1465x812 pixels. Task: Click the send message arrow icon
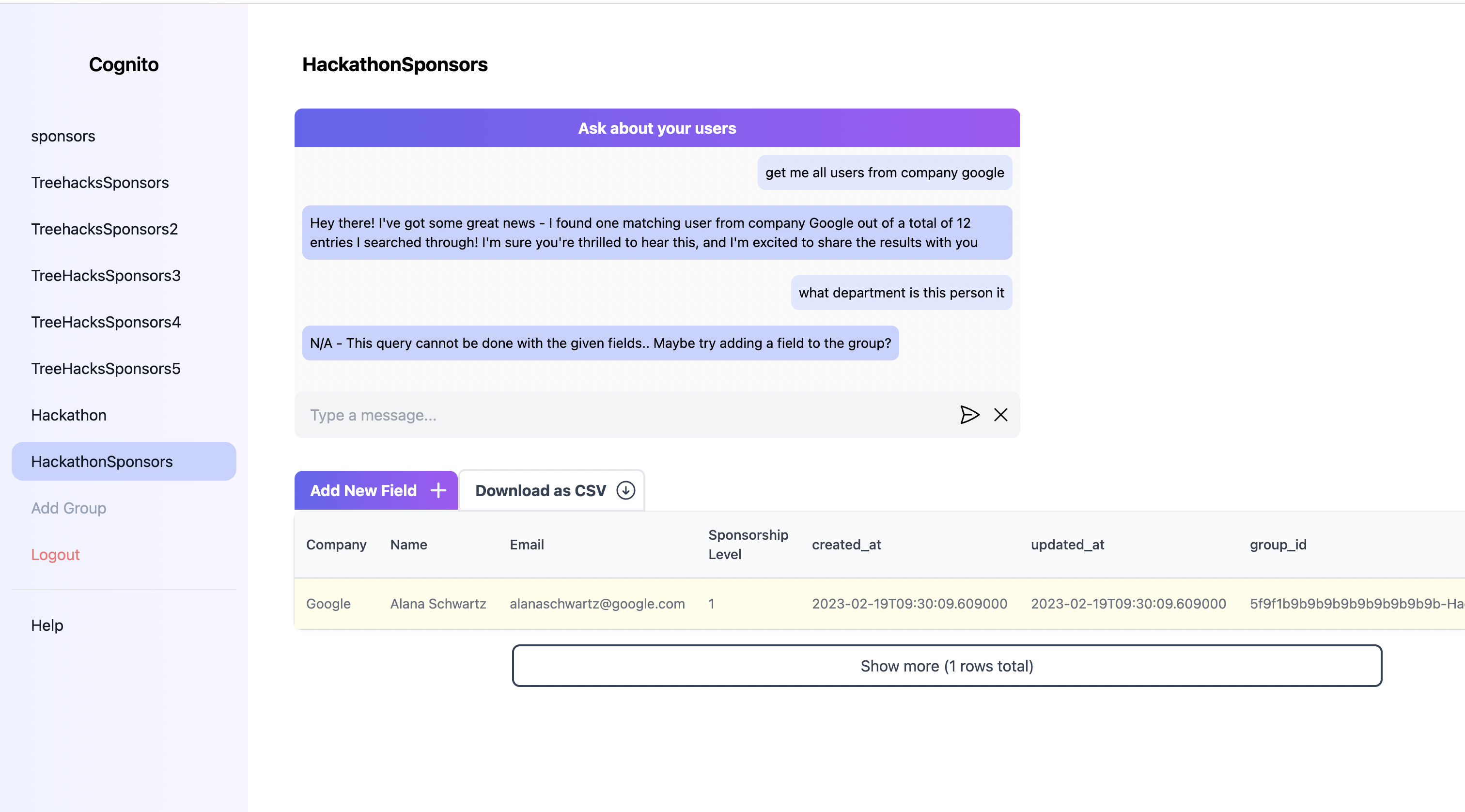click(x=969, y=415)
